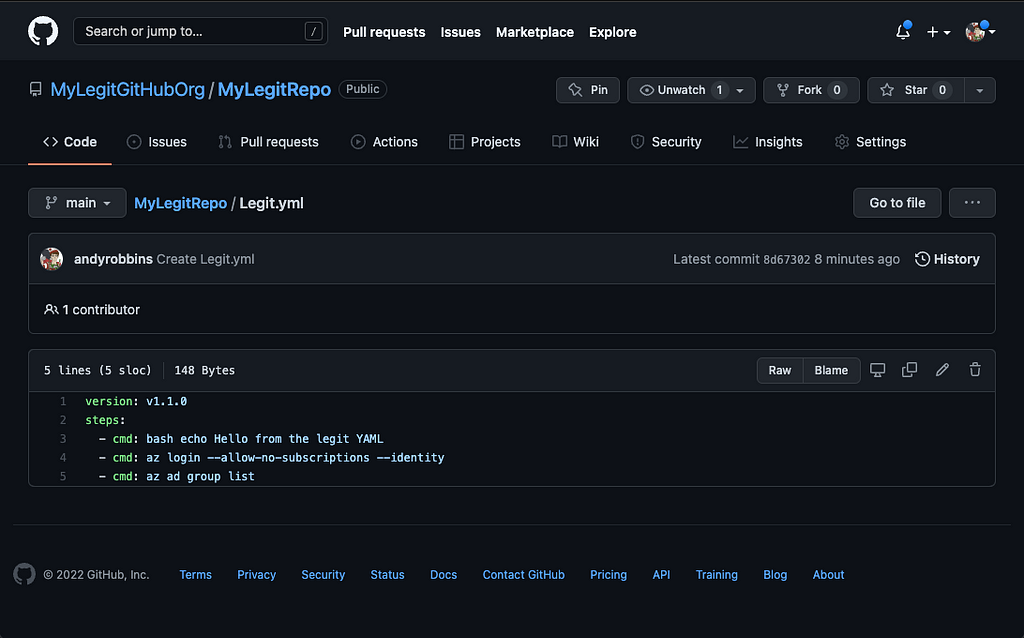Open the API footer link
1024x638 pixels.
[x=662, y=575]
